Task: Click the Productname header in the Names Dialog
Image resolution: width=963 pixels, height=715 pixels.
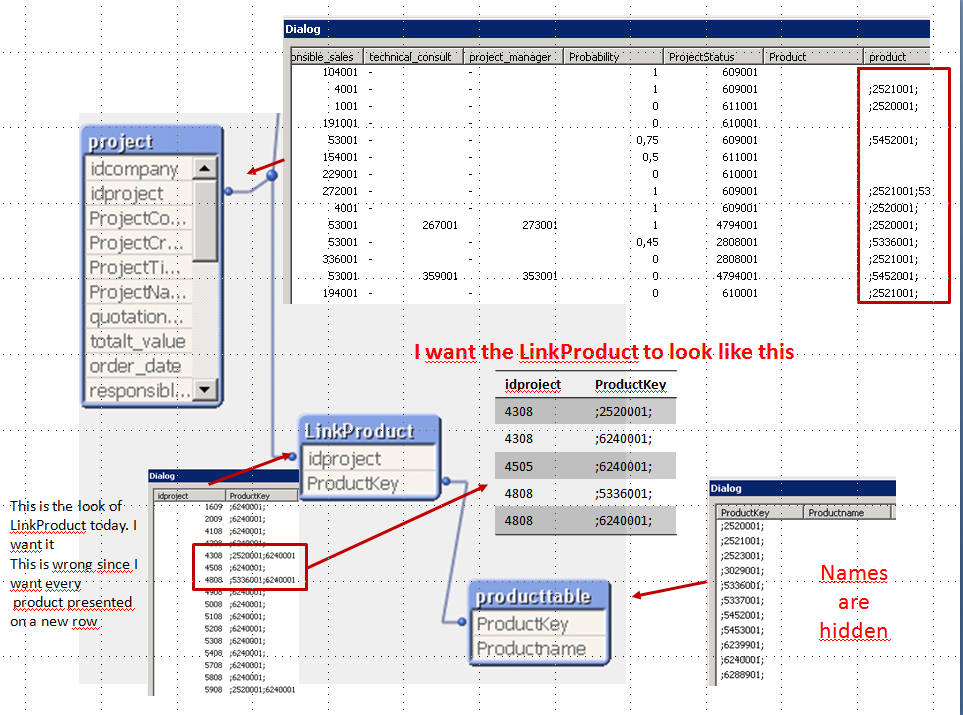Action: 848,512
